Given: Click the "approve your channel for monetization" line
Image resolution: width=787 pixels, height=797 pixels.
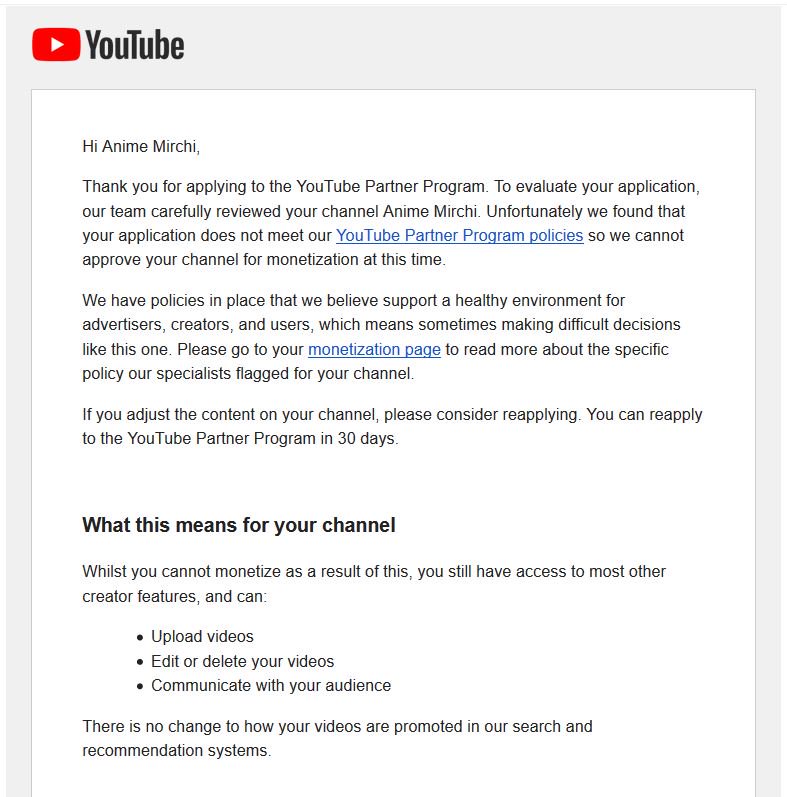Looking at the screenshot, I should click(x=264, y=259).
